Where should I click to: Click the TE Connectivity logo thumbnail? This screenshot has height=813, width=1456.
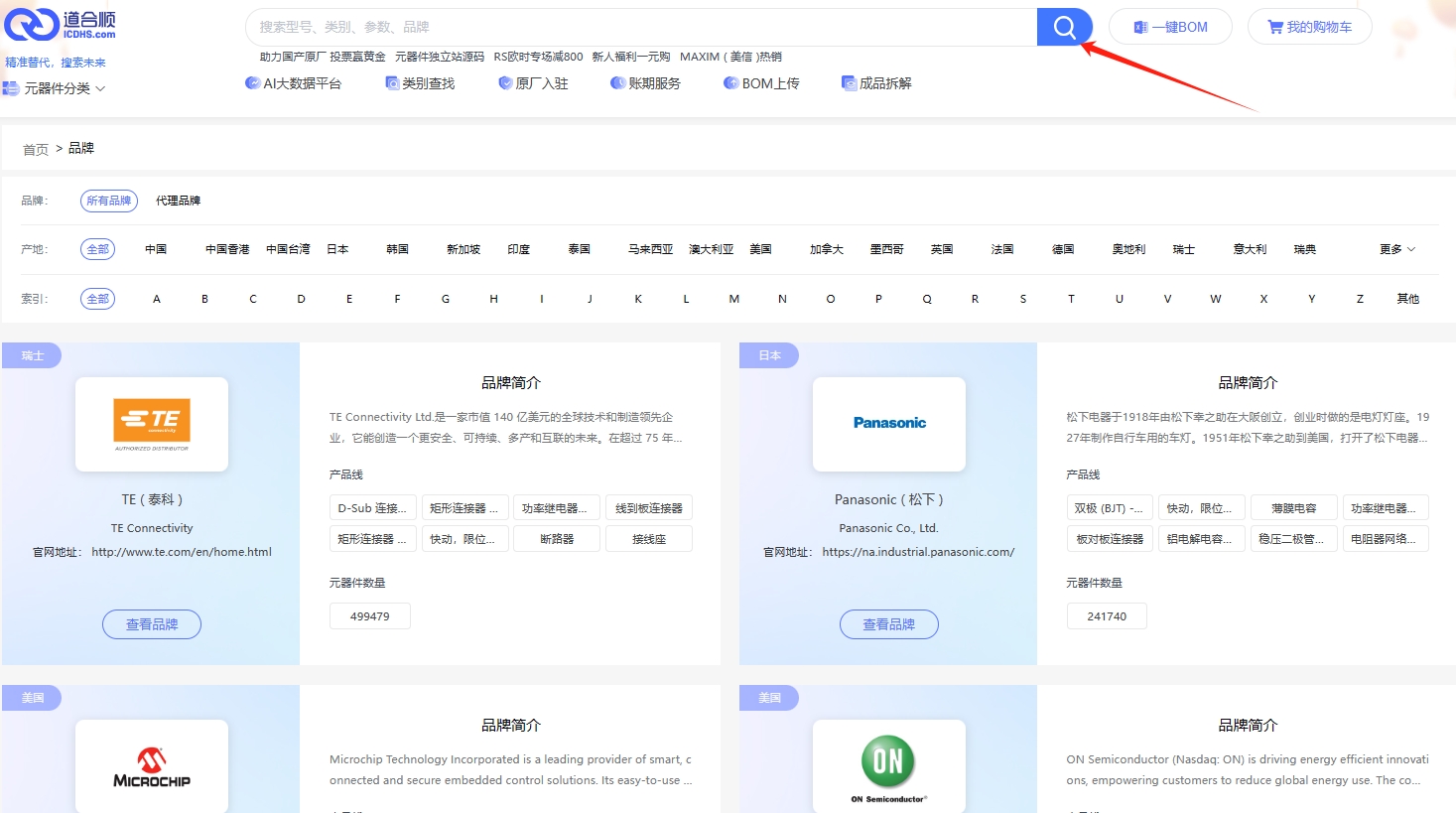[152, 424]
